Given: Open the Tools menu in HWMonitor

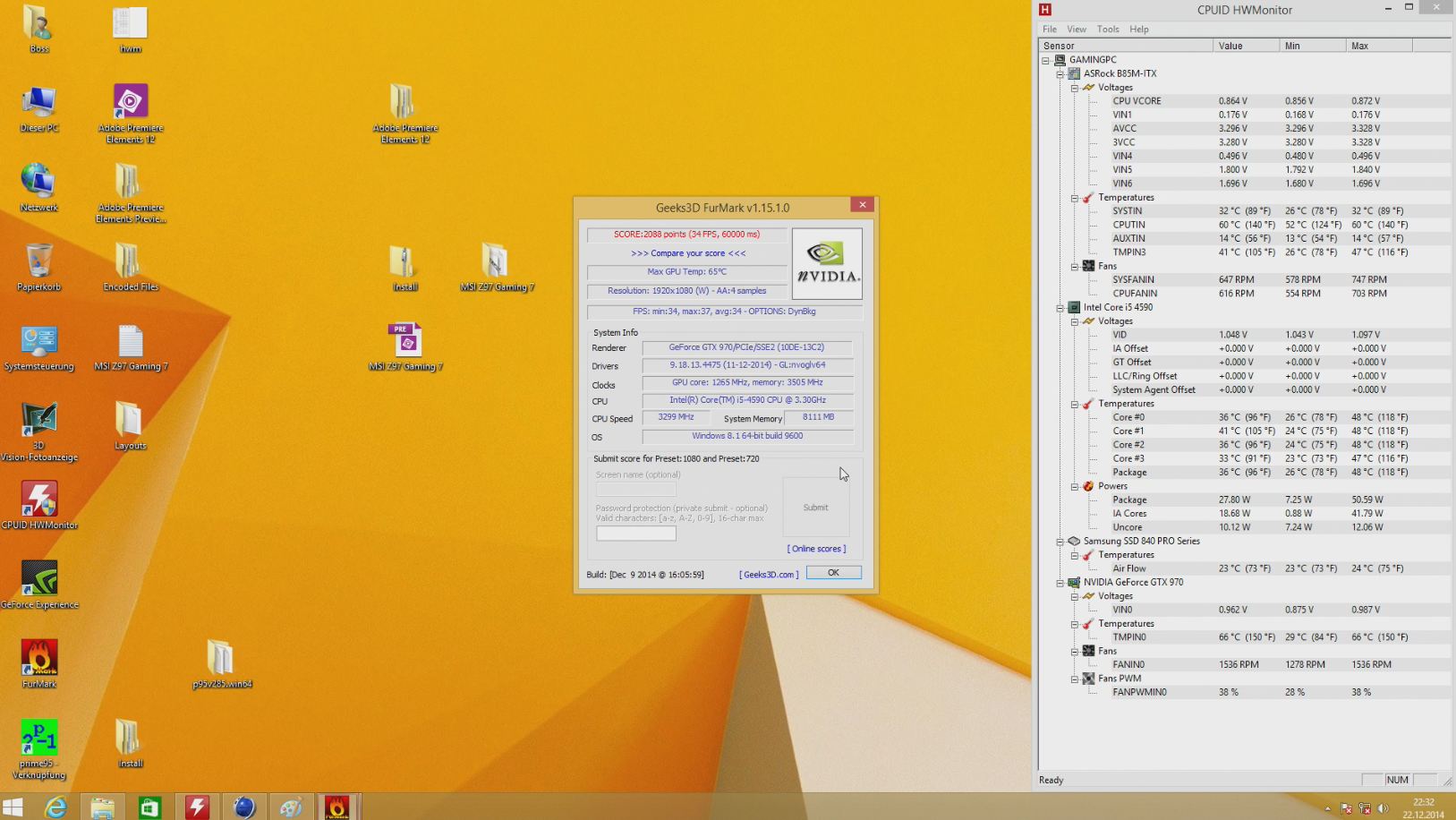Looking at the screenshot, I should [x=1108, y=30].
